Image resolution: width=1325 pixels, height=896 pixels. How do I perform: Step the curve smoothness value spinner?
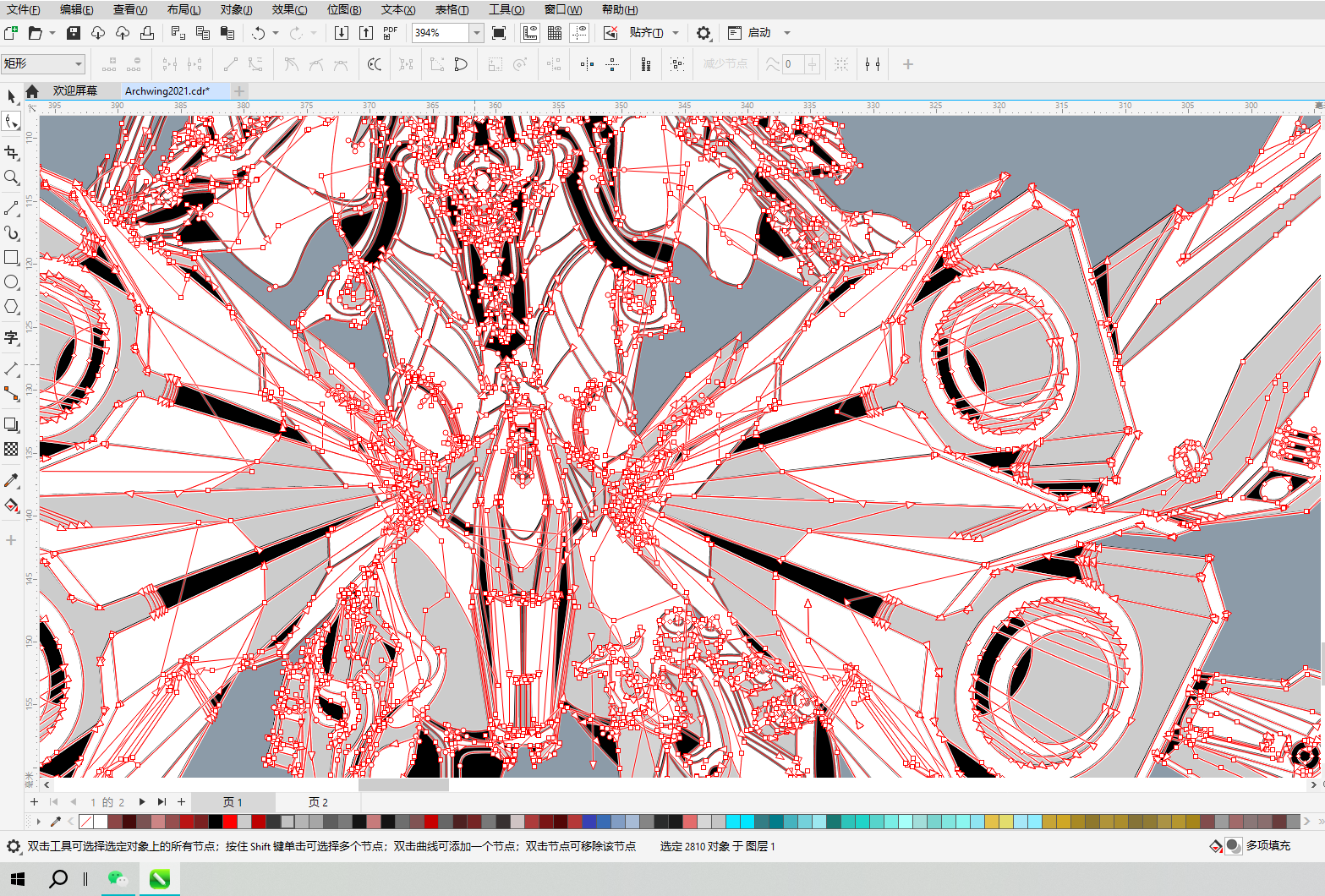click(x=812, y=64)
